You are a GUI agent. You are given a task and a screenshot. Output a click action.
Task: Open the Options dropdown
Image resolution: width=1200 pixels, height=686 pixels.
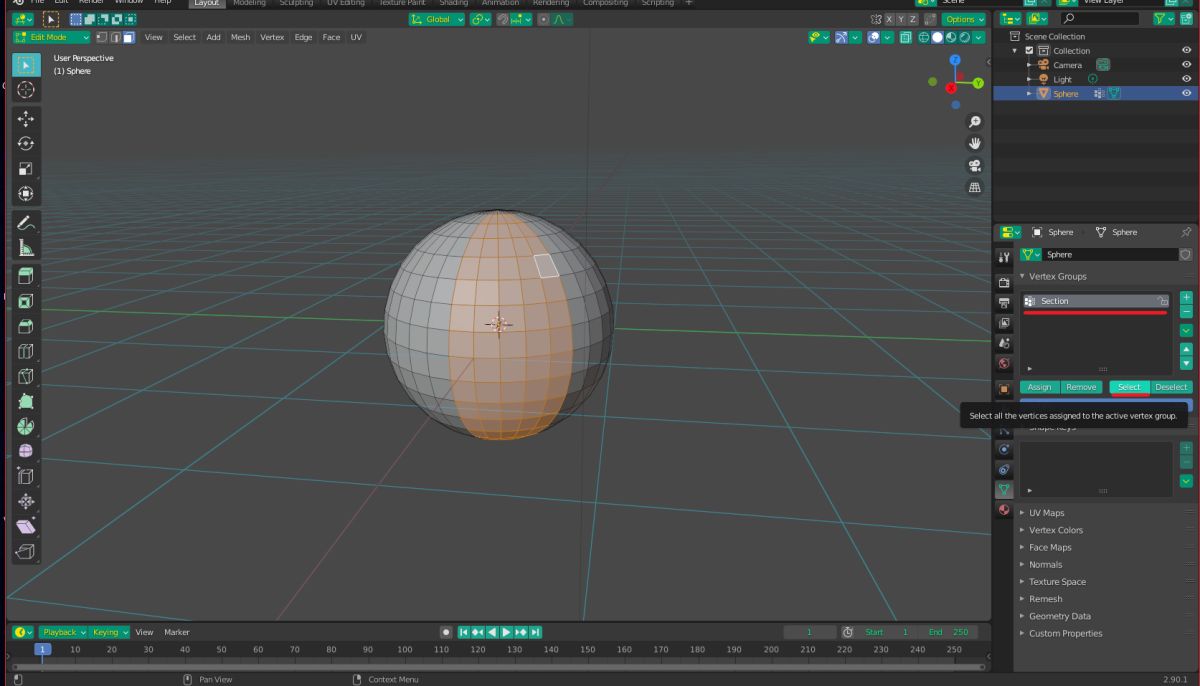(x=965, y=19)
